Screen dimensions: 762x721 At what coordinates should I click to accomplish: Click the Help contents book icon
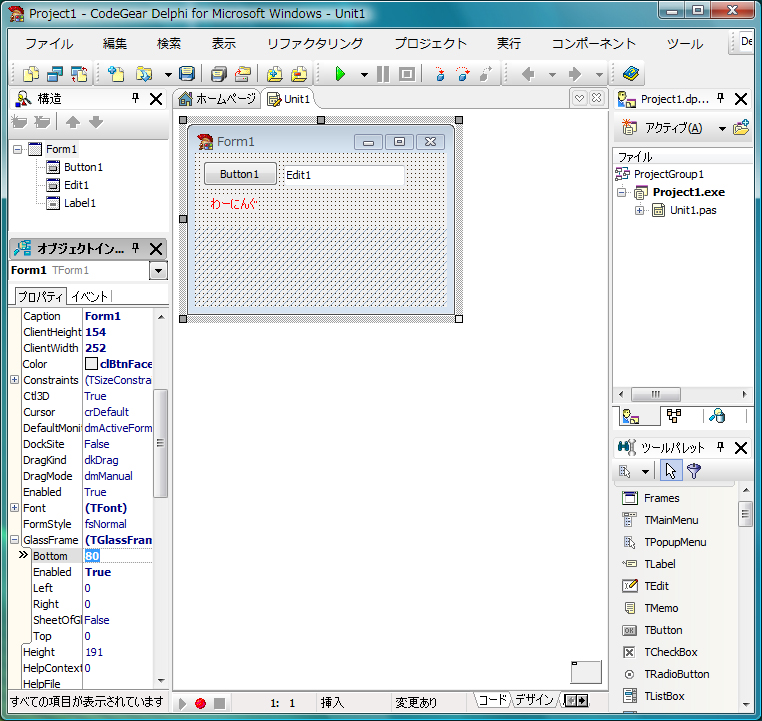[x=631, y=74]
